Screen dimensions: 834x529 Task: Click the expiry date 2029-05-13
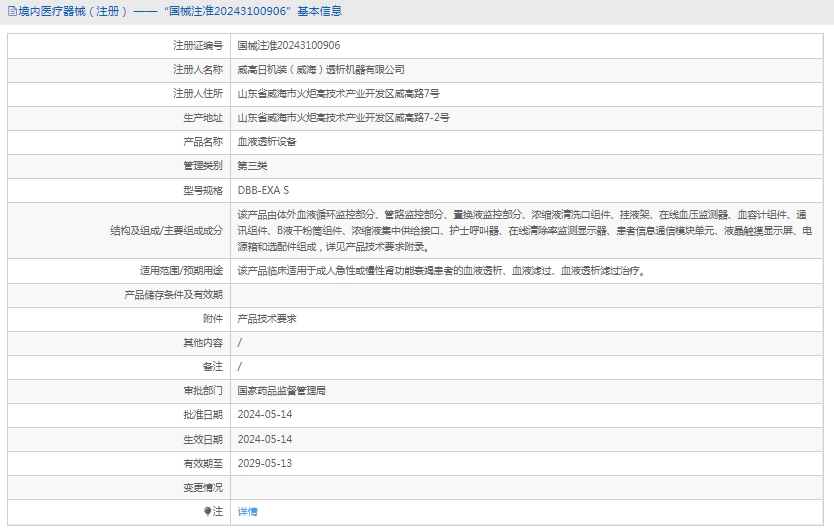264,463
